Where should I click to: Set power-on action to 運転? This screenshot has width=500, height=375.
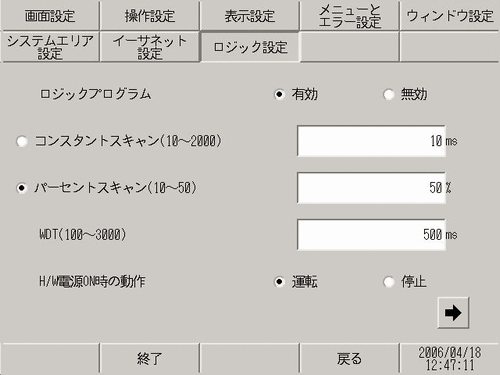(x=279, y=282)
